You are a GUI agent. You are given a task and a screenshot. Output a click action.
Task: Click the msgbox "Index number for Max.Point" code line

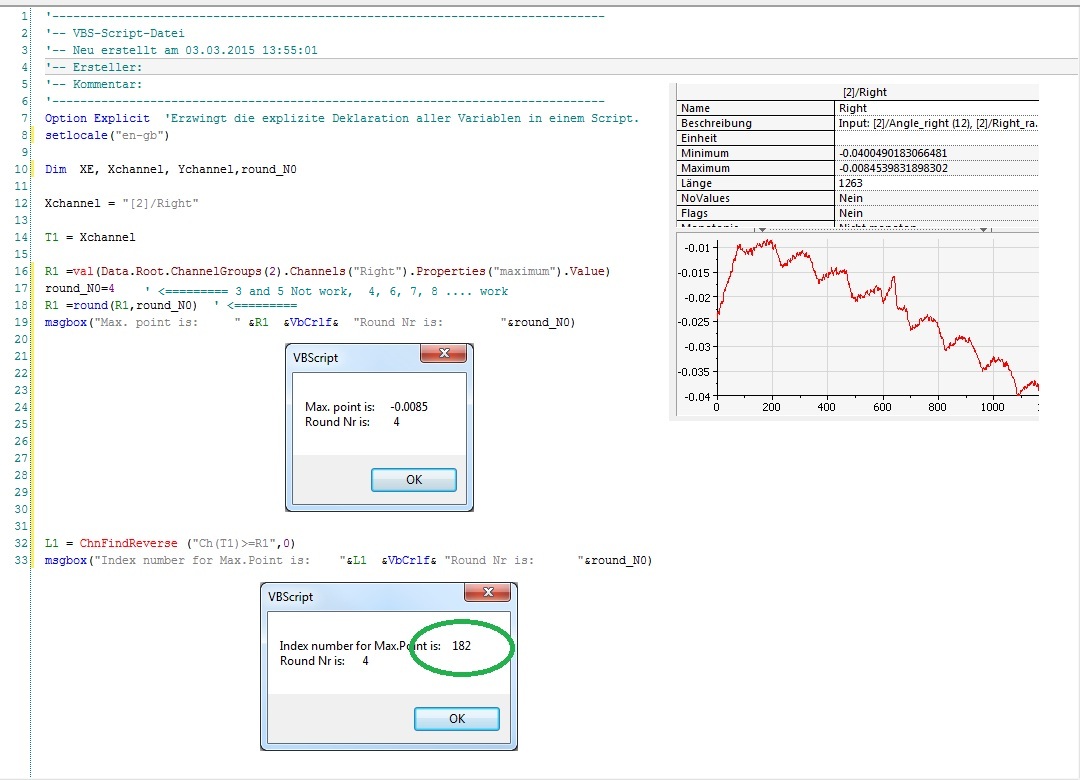349,560
